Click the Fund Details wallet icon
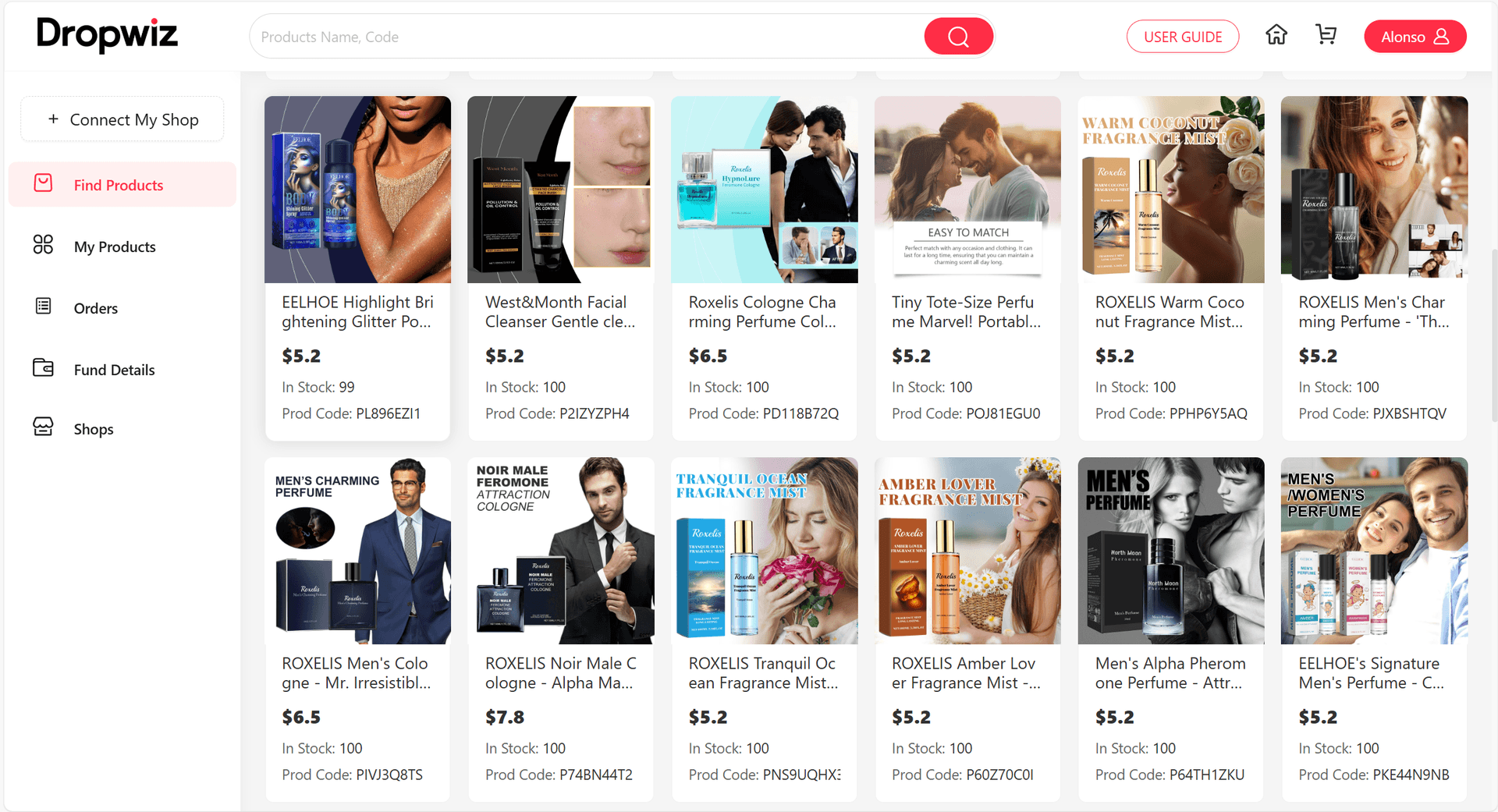 click(x=44, y=367)
